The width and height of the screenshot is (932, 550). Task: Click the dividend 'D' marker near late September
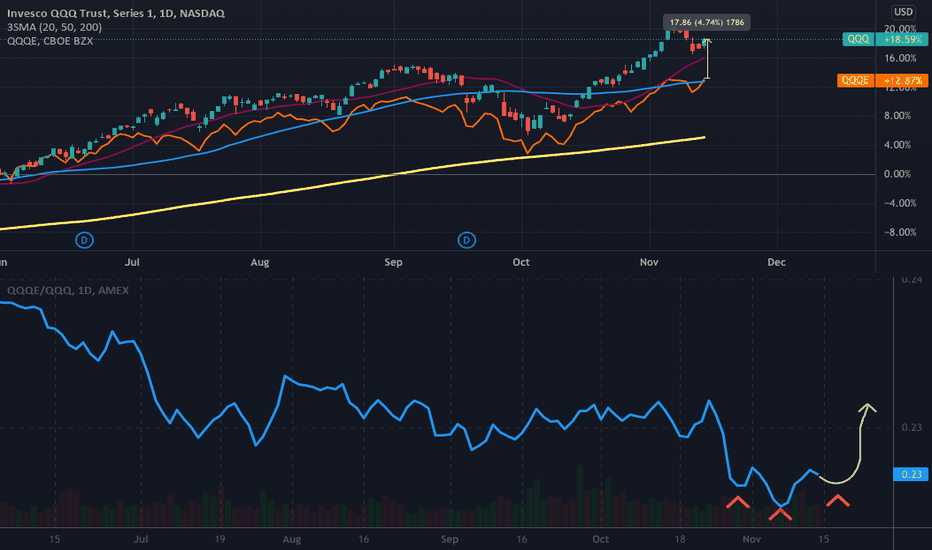tap(467, 240)
